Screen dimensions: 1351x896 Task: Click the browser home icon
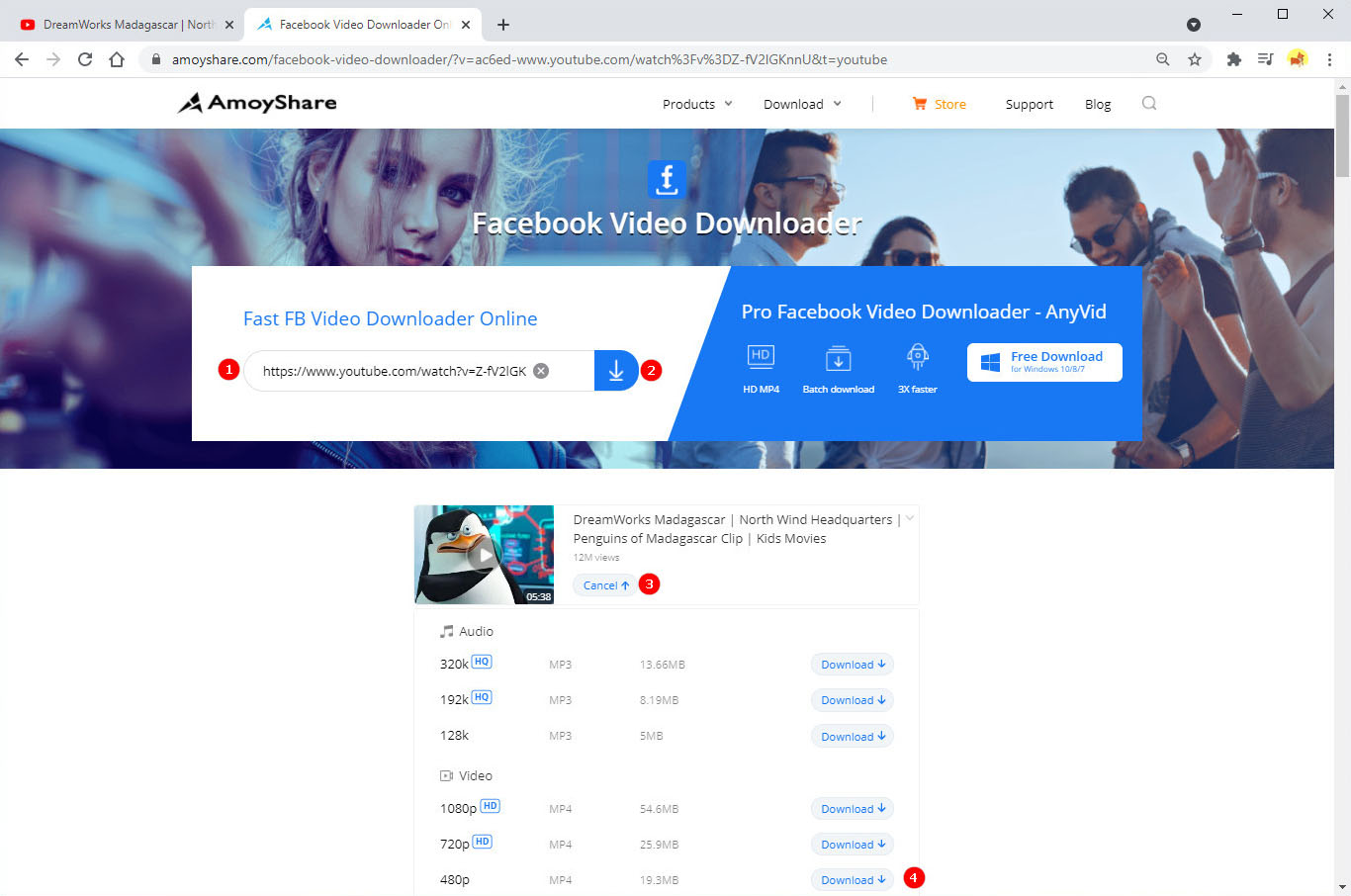click(117, 59)
